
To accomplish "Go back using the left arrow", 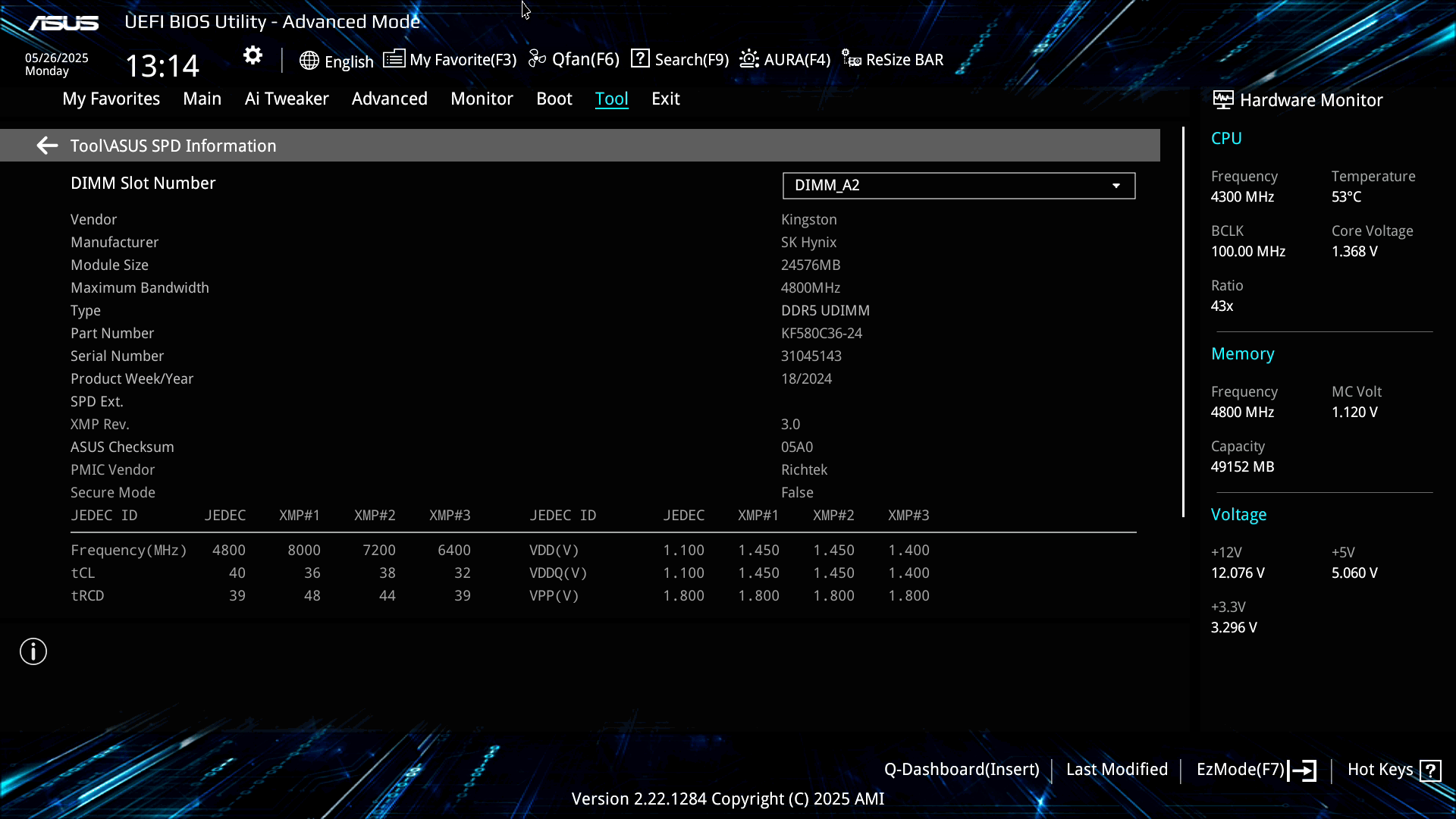I will [47, 146].
